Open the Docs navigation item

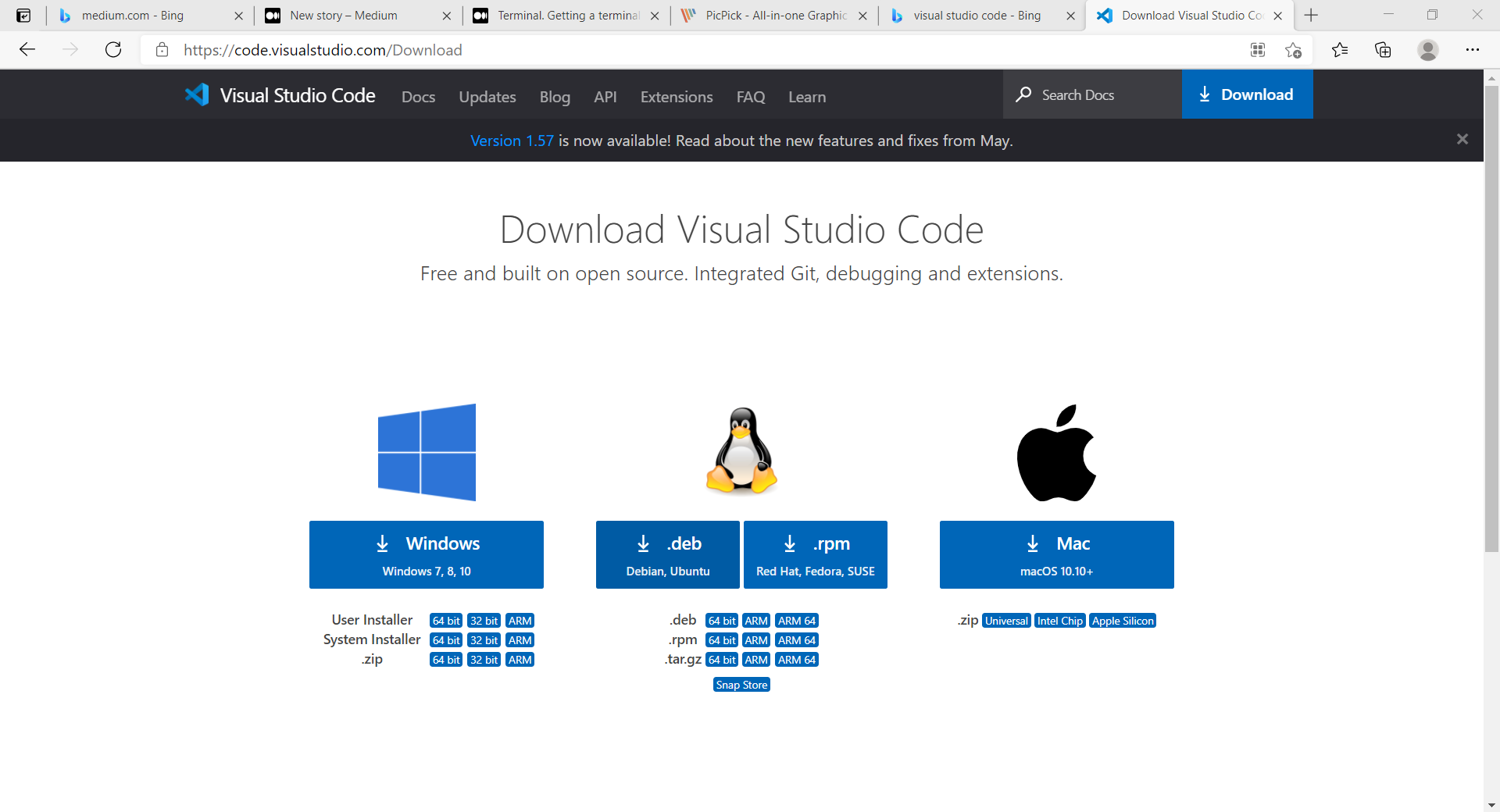pyautogui.click(x=418, y=97)
